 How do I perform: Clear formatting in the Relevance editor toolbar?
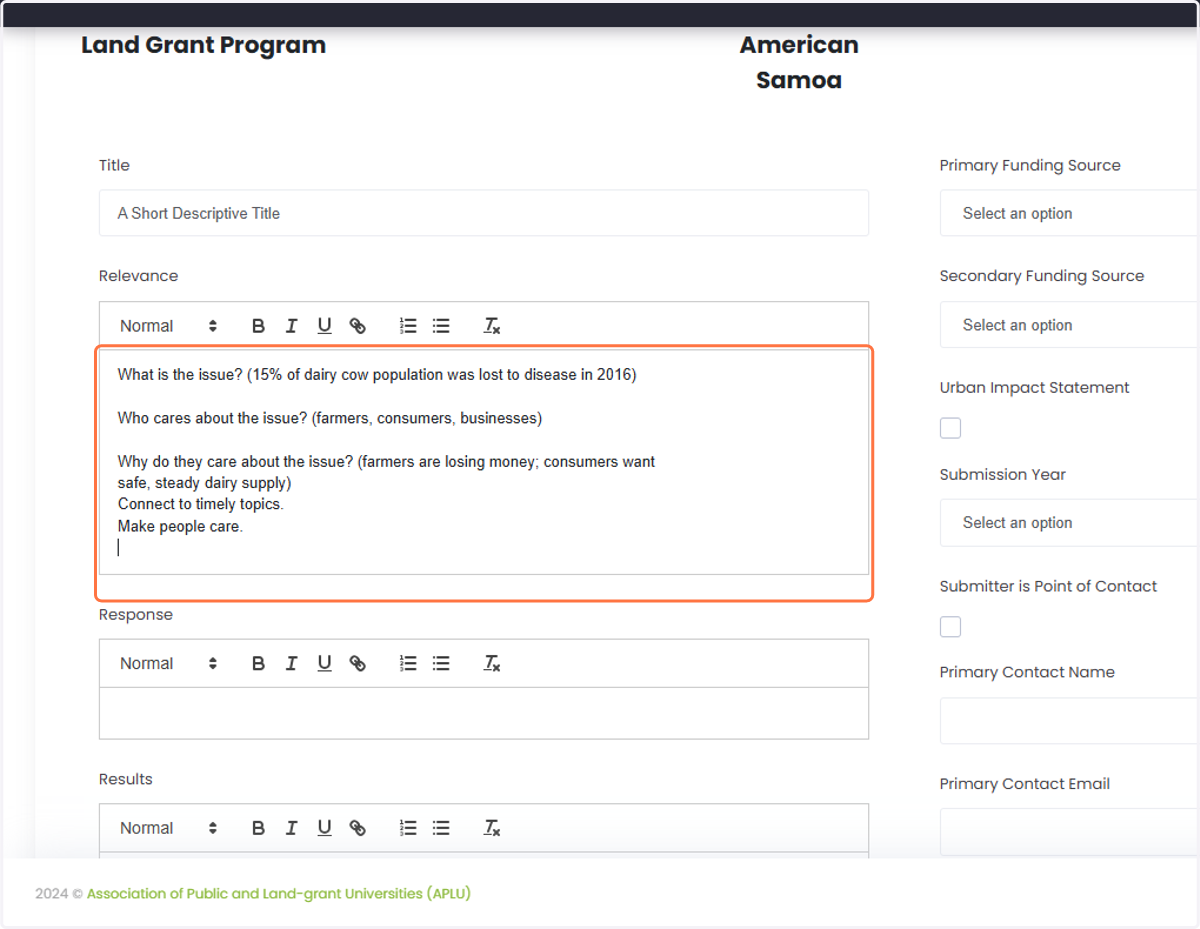click(x=491, y=326)
